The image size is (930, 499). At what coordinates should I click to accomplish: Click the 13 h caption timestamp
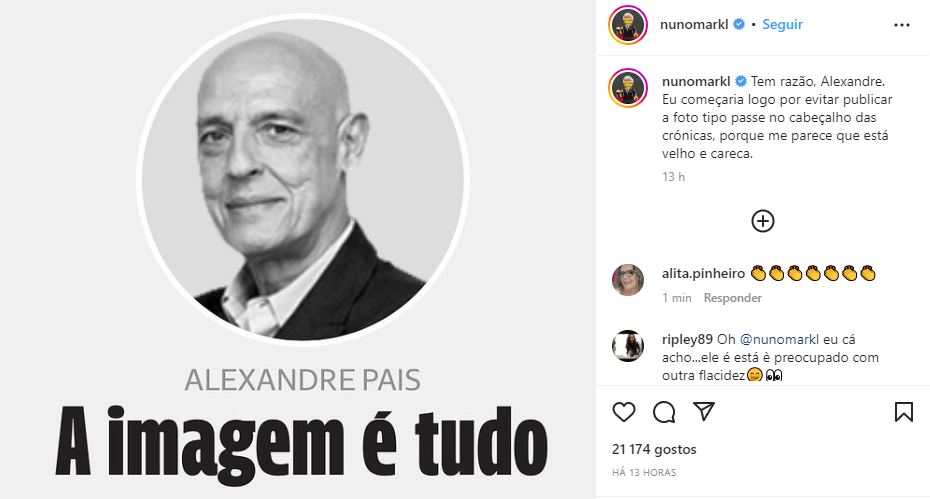tap(673, 177)
